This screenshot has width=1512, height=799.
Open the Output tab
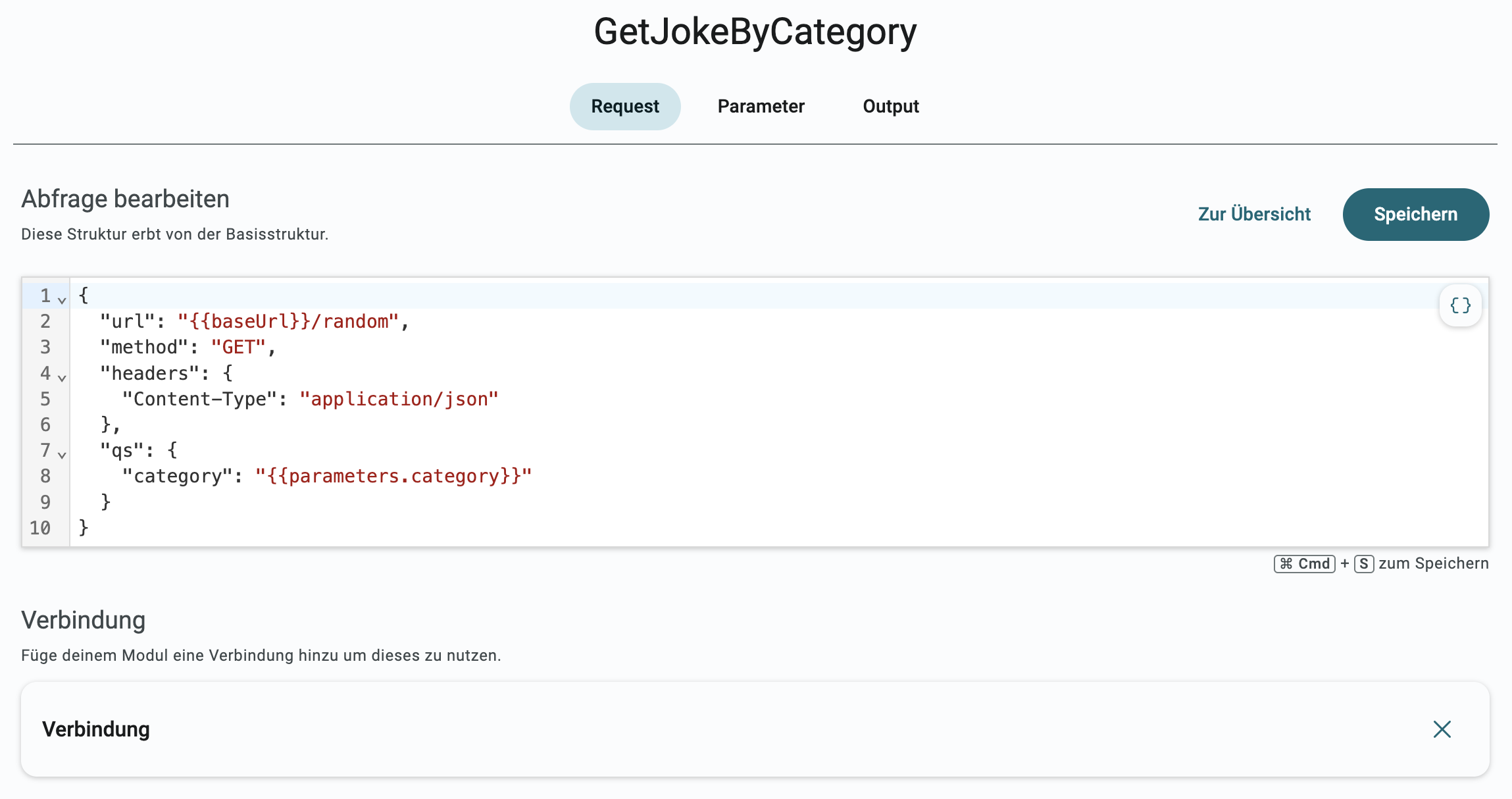click(890, 107)
